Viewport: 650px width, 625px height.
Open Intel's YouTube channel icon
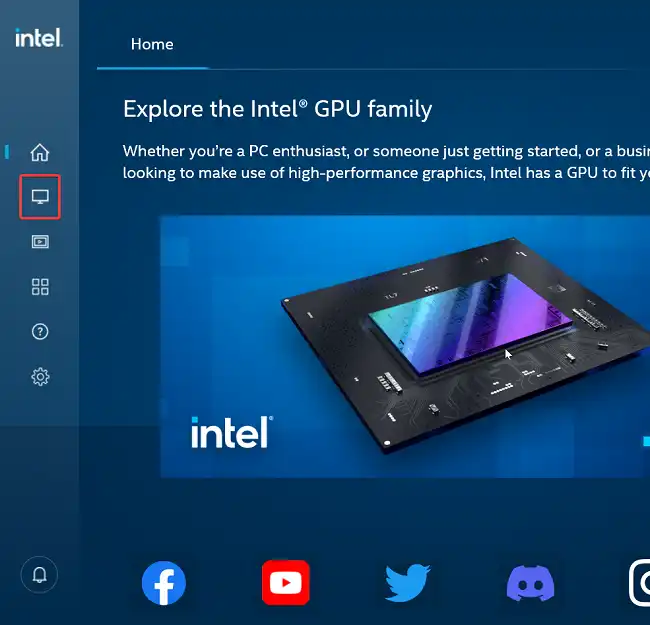pyautogui.click(x=286, y=583)
